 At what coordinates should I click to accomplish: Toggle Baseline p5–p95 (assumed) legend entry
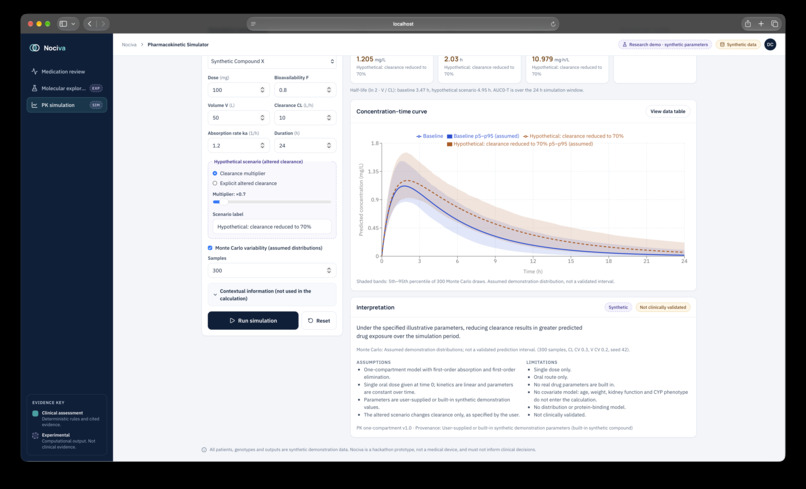coord(483,136)
